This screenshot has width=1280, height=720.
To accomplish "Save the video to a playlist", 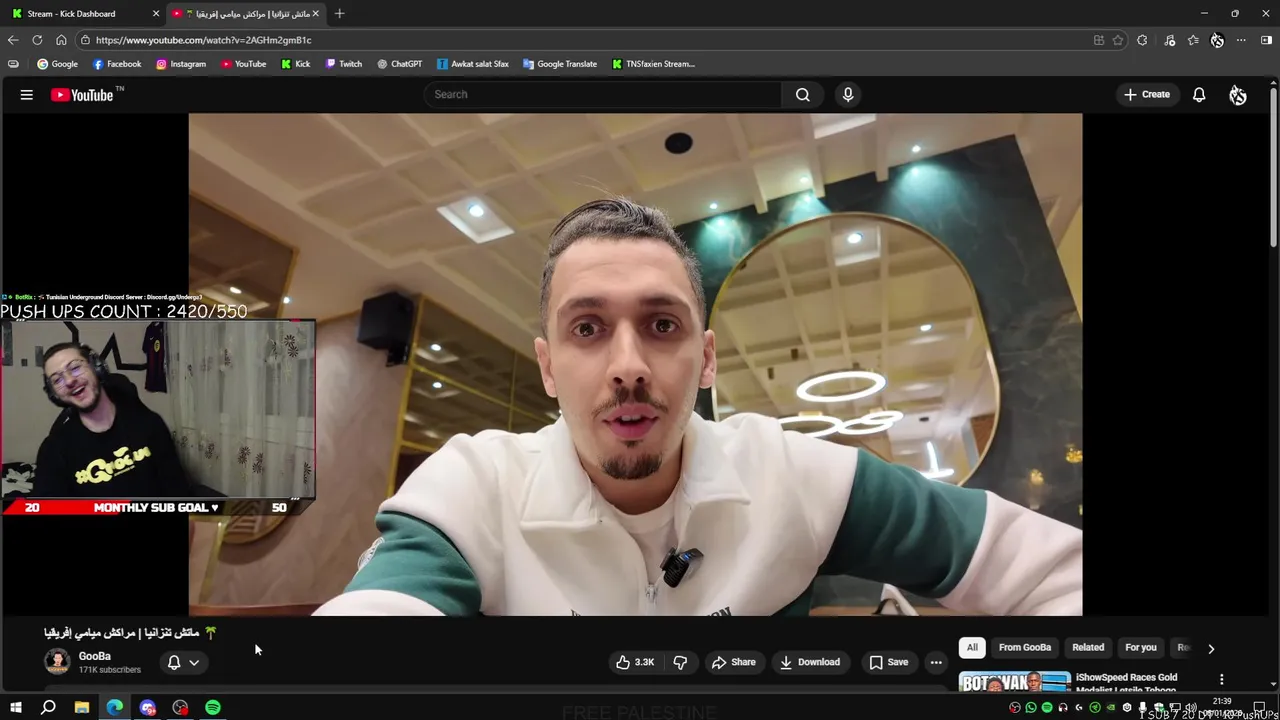I will (x=888, y=662).
